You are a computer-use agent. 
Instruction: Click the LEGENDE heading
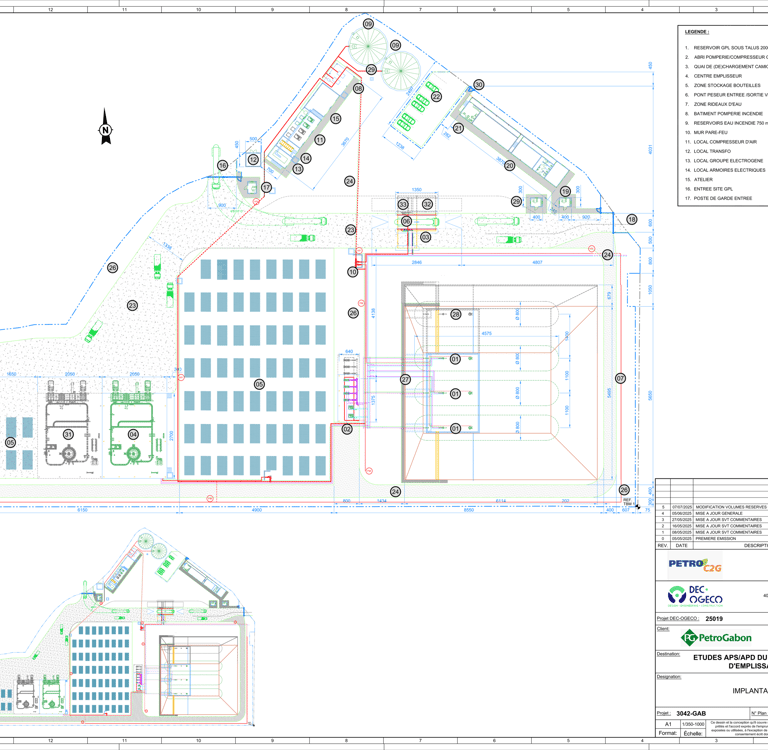coord(696,32)
